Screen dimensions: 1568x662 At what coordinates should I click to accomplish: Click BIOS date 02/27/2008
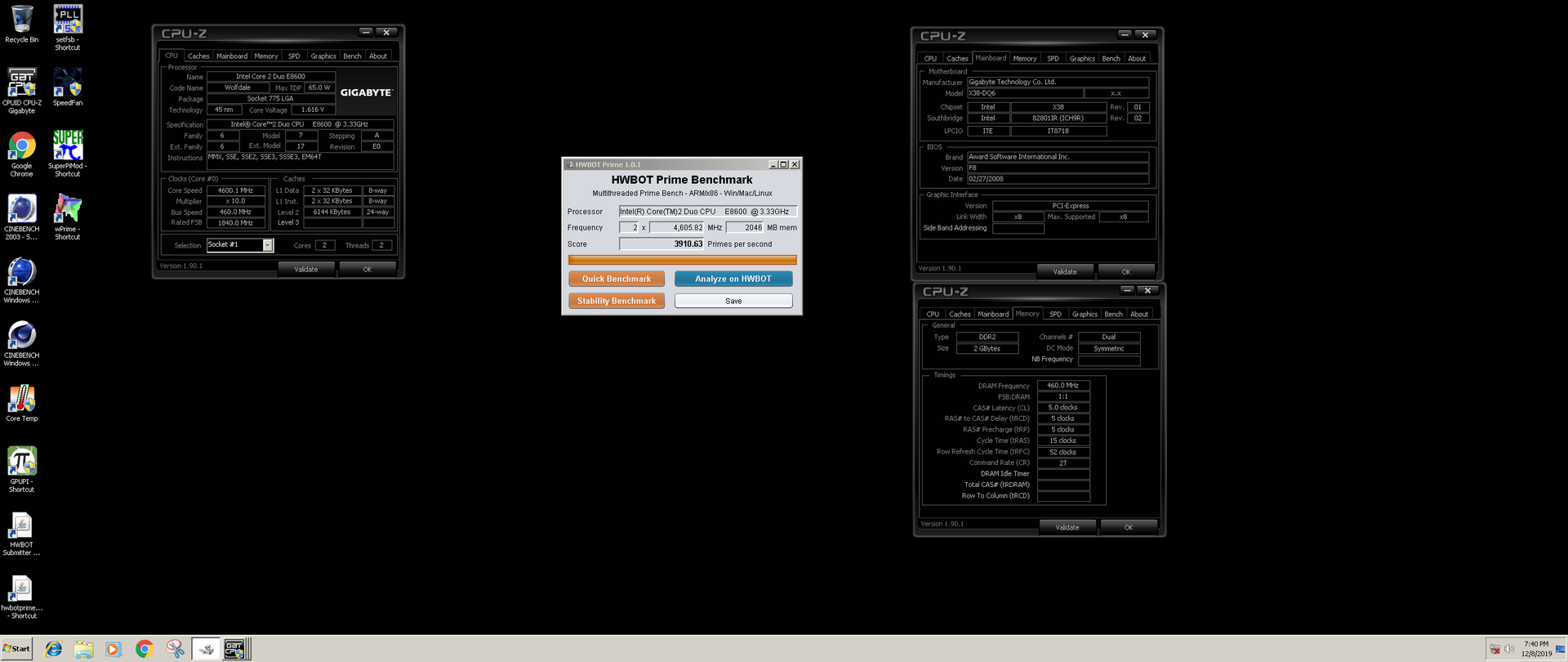tap(1058, 179)
